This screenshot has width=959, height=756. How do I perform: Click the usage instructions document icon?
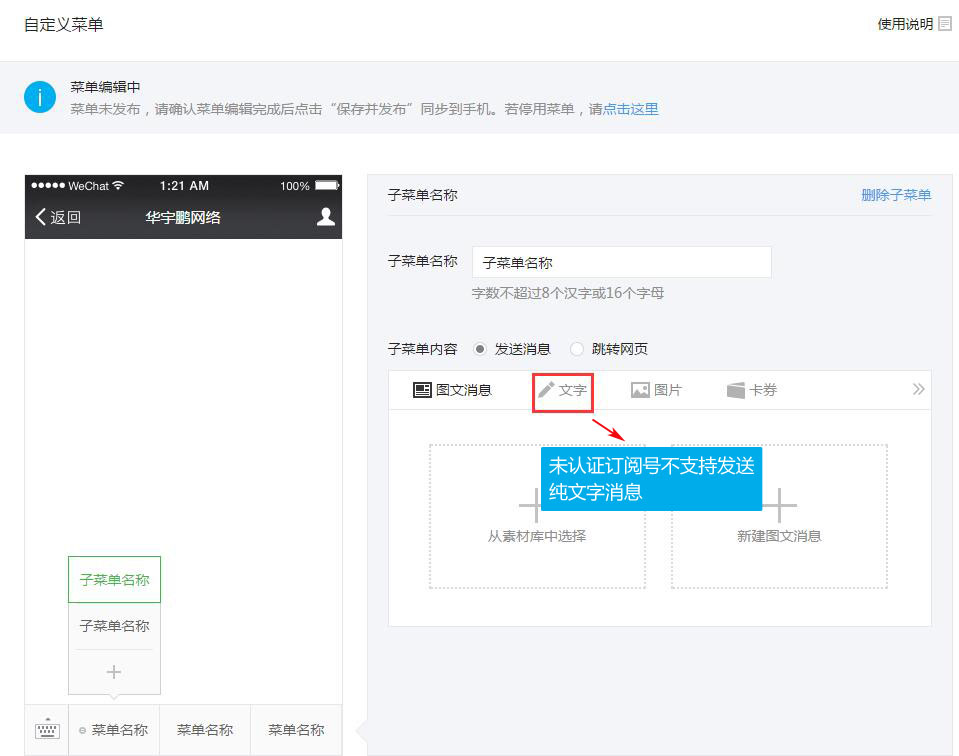point(945,24)
